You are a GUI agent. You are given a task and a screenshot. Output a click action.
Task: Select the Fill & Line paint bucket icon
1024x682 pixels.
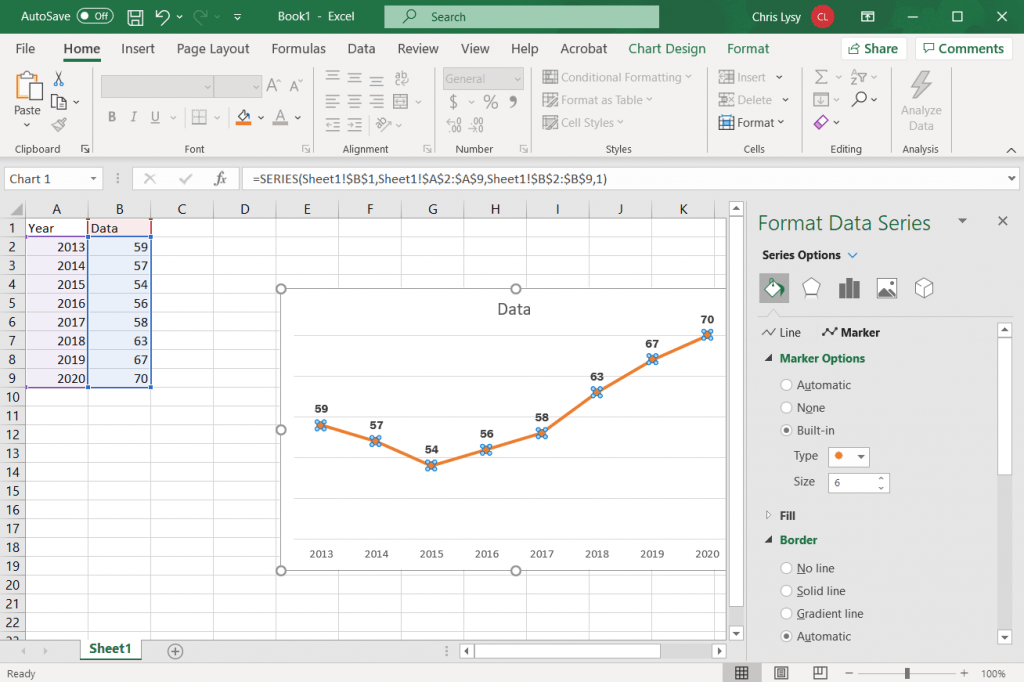click(x=774, y=288)
